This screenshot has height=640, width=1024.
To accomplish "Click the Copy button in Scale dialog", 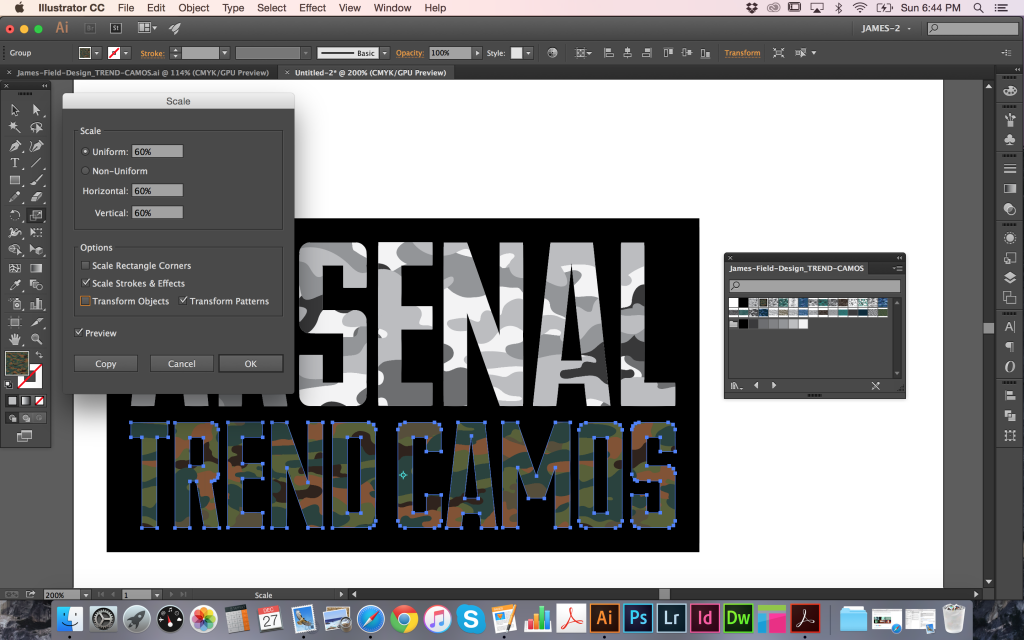I will point(106,364).
